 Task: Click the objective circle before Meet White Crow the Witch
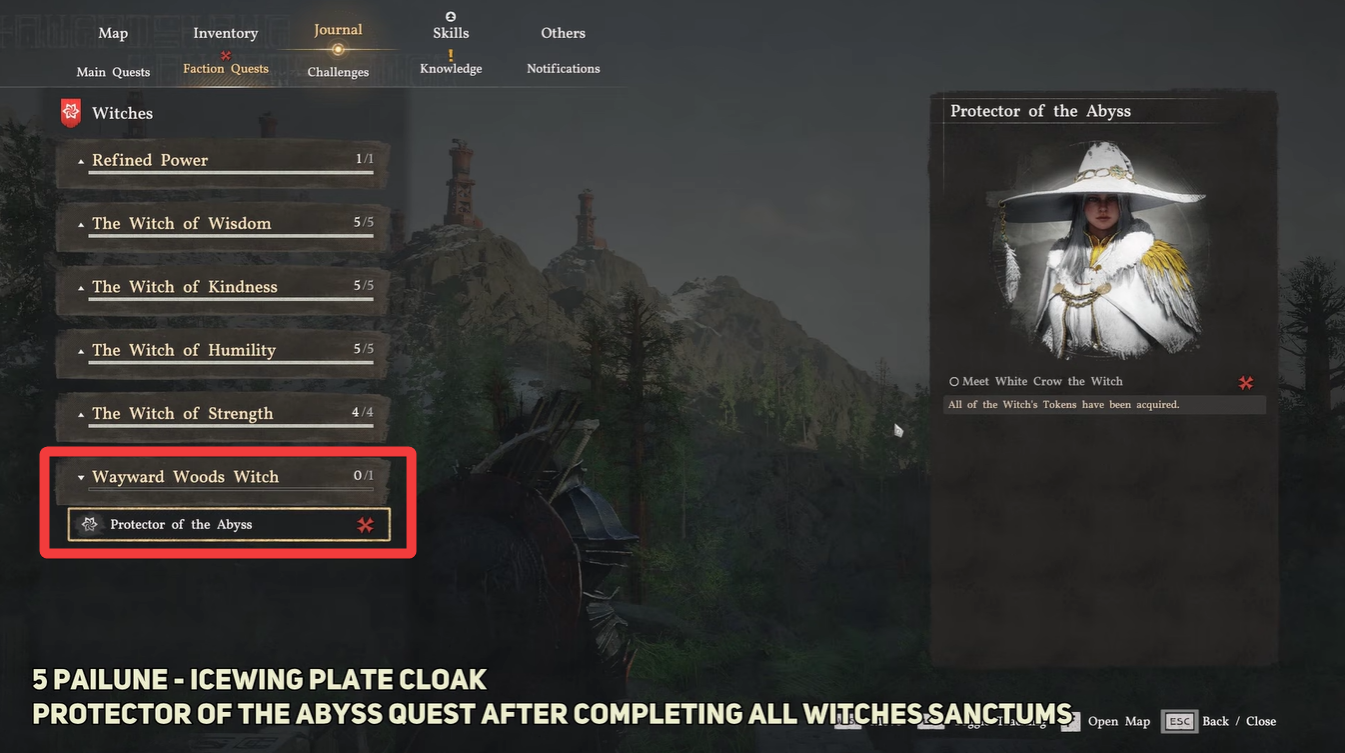(954, 382)
